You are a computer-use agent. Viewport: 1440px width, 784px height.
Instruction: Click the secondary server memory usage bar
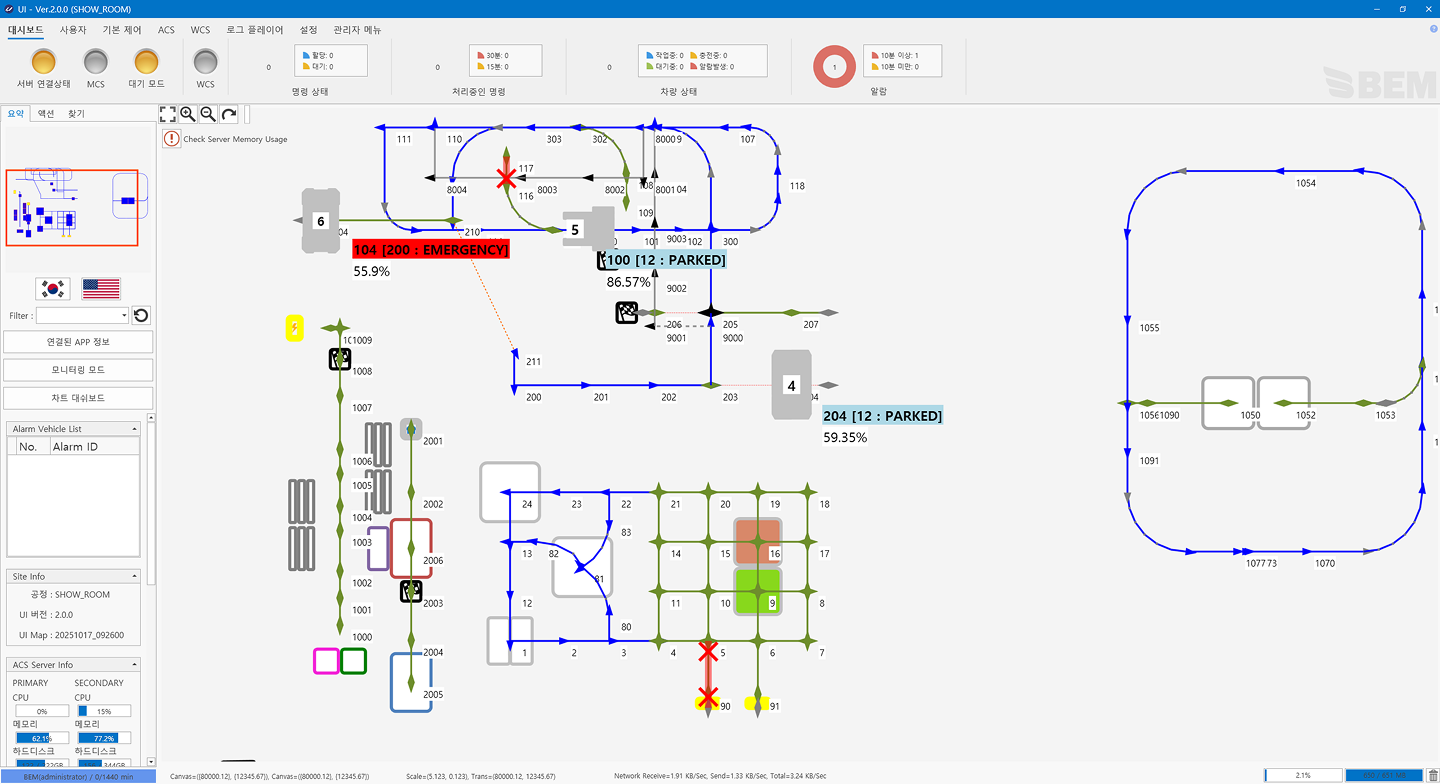[104, 738]
